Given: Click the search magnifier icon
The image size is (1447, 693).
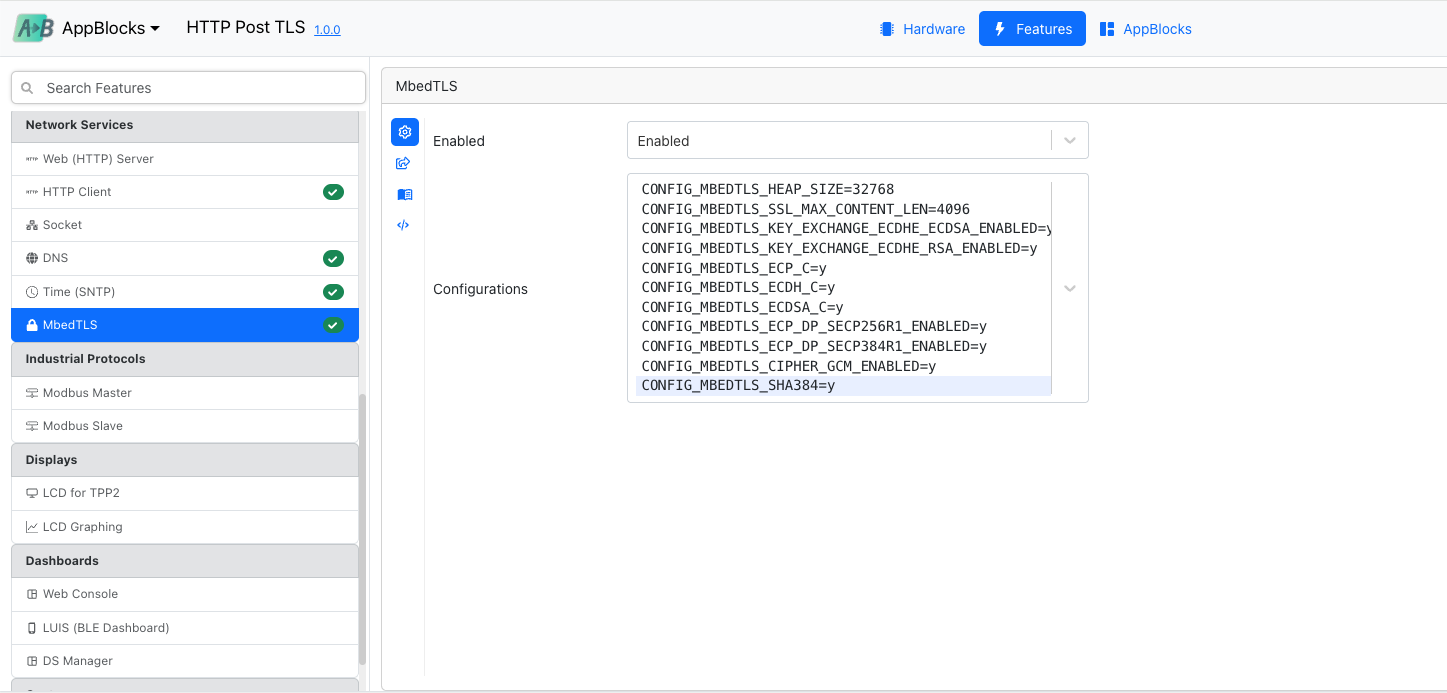Looking at the screenshot, I should coord(27,88).
